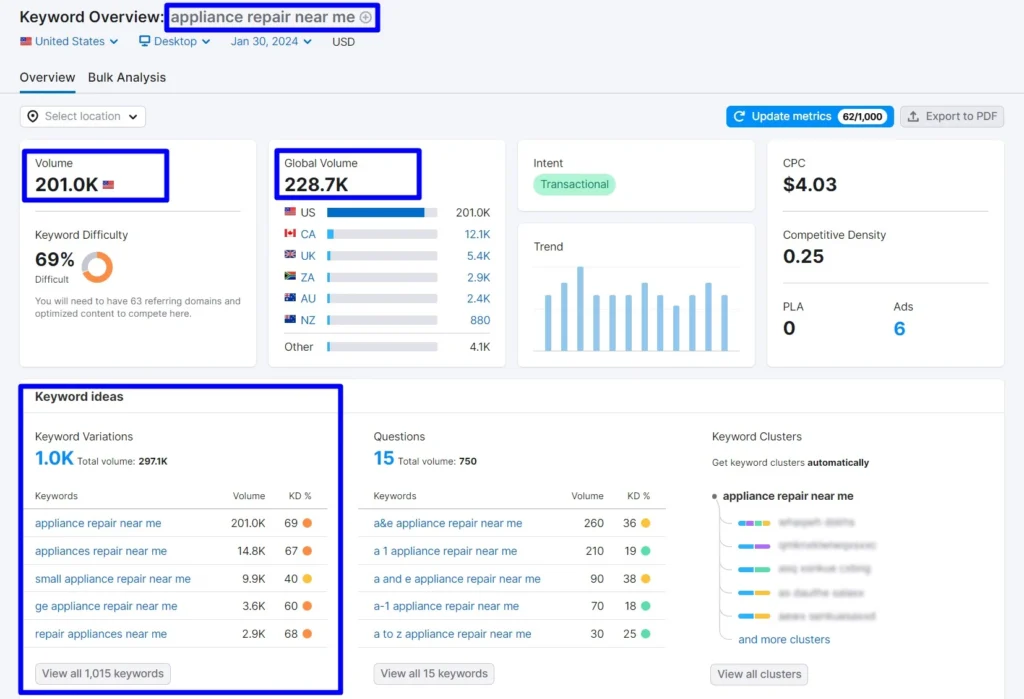Image resolution: width=1024 pixels, height=699 pixels.
Task: Click the Competitive Density value 0.25
Action: click(x=803, y=256)
